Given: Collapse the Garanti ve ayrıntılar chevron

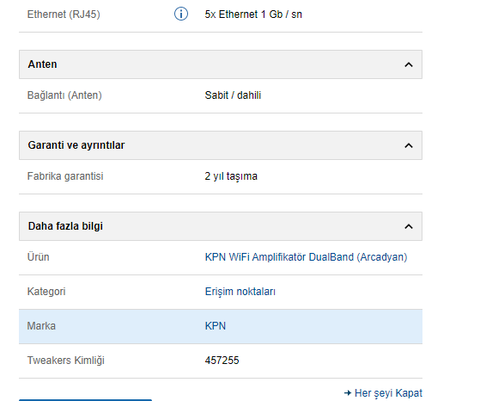Looking at the screenshot, I should (408, 146).
